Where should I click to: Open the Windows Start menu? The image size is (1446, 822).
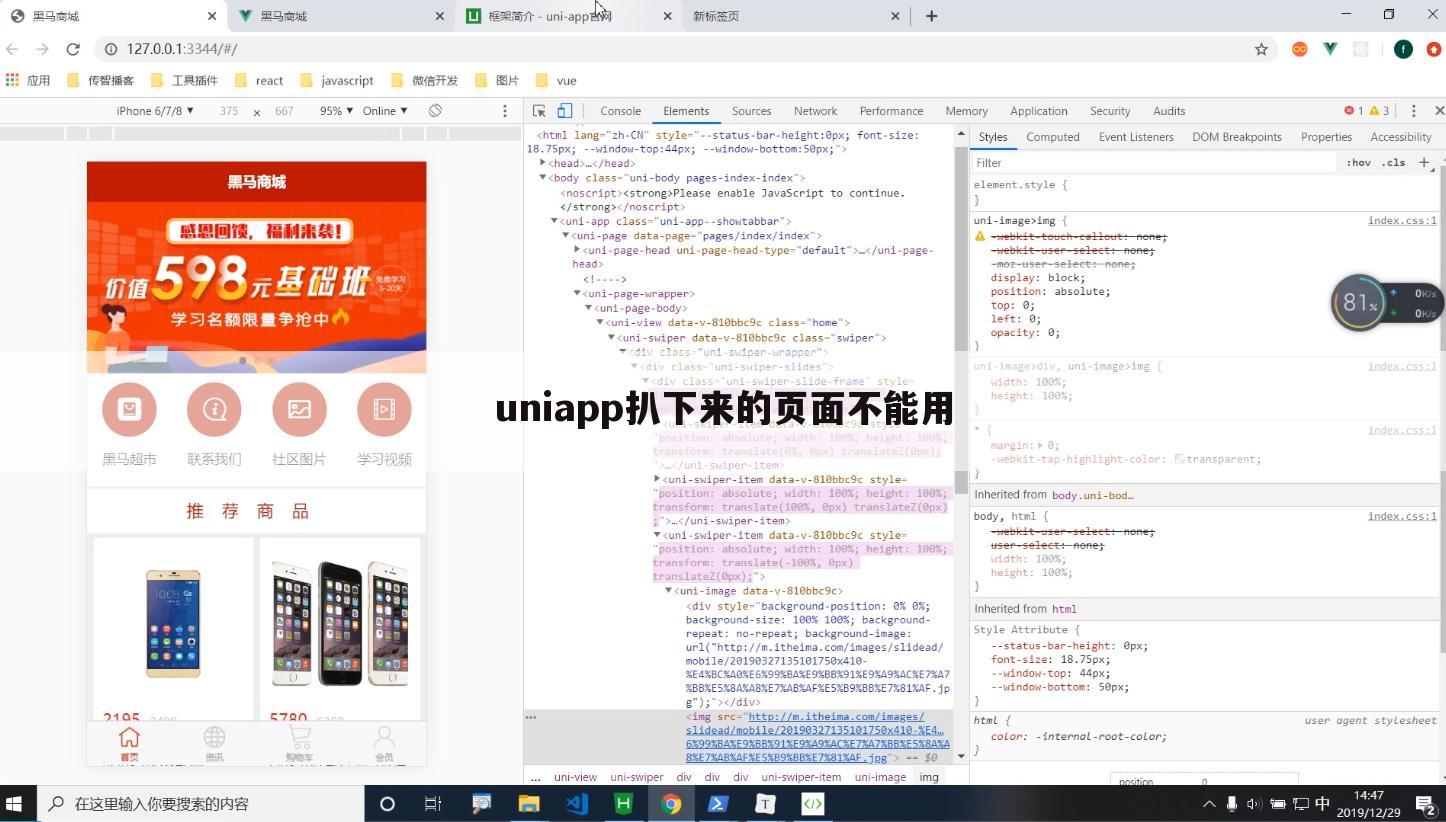click(x=14, y=803)
